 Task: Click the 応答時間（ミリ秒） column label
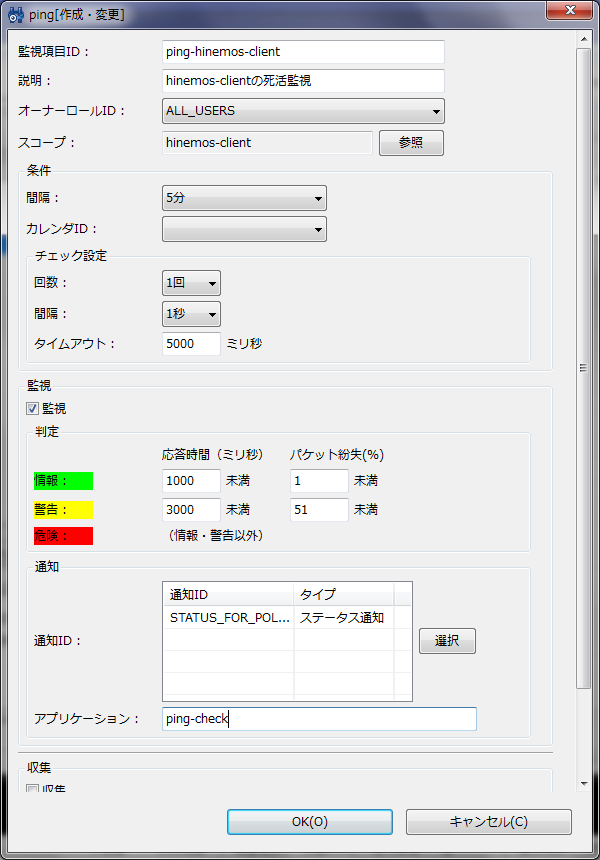213,455
